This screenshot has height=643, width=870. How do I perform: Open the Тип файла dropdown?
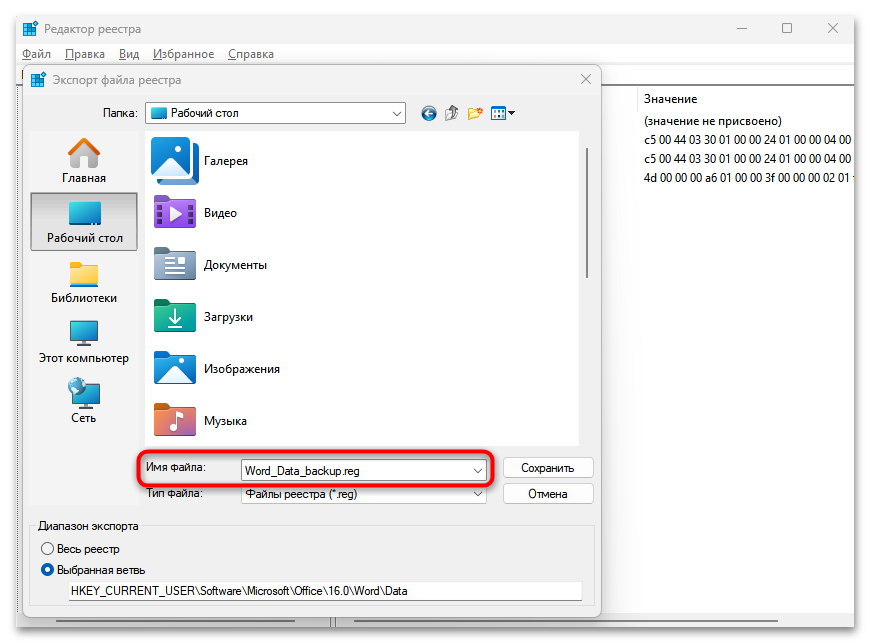tap(478, 493)
